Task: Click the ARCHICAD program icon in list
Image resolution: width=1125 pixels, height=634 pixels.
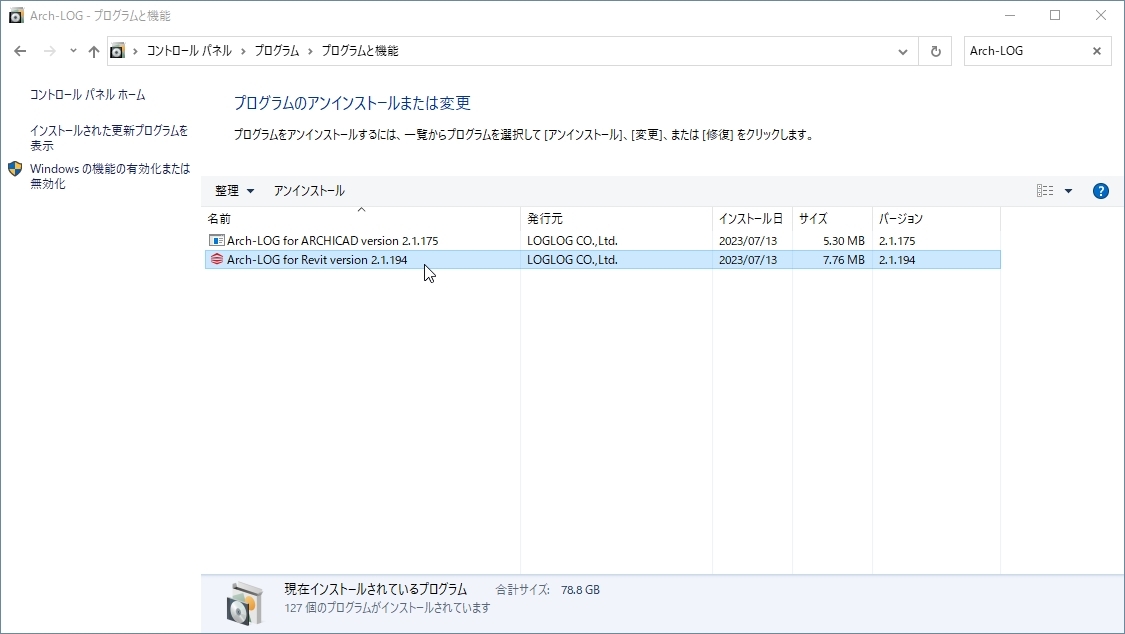Action: [216, 241]
